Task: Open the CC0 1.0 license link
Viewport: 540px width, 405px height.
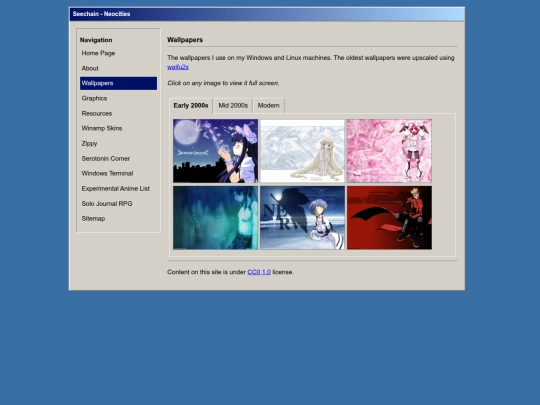Action: coord(259,272)
